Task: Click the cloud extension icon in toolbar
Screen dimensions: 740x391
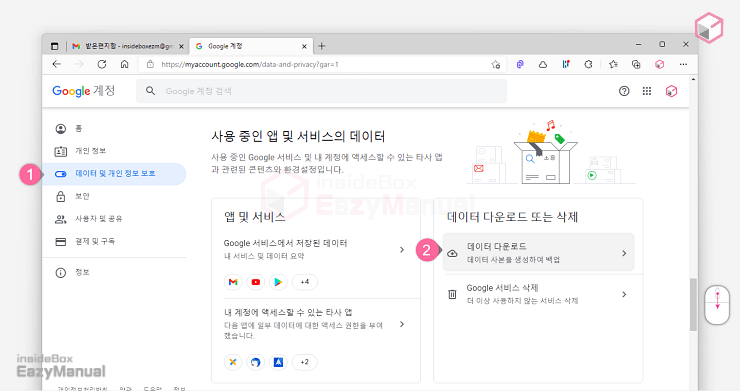Action: click(x=543, y=64)
